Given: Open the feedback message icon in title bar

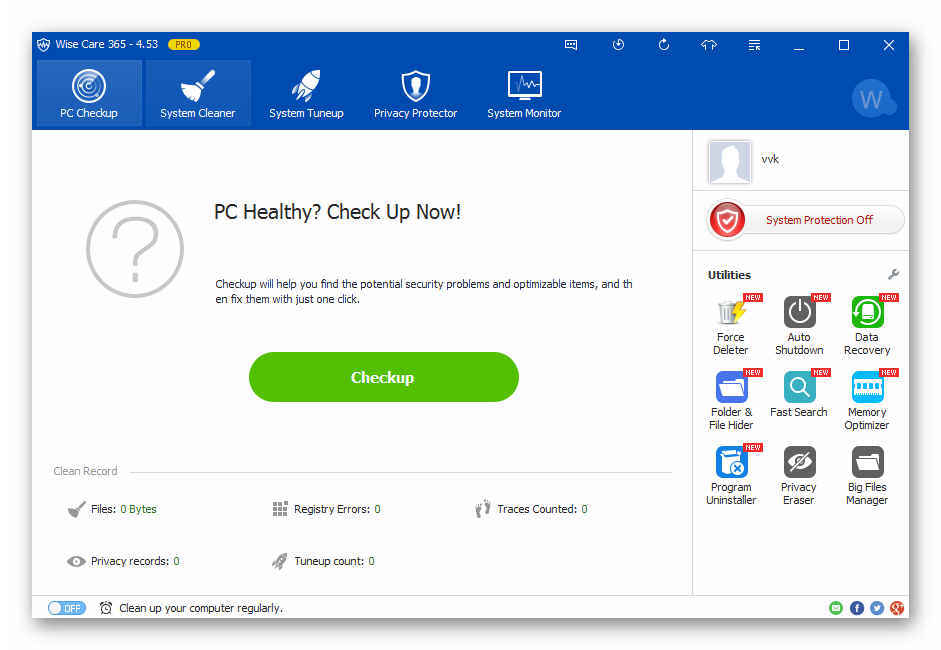Looking at the screenshot, I should click(x=571, y=45).
